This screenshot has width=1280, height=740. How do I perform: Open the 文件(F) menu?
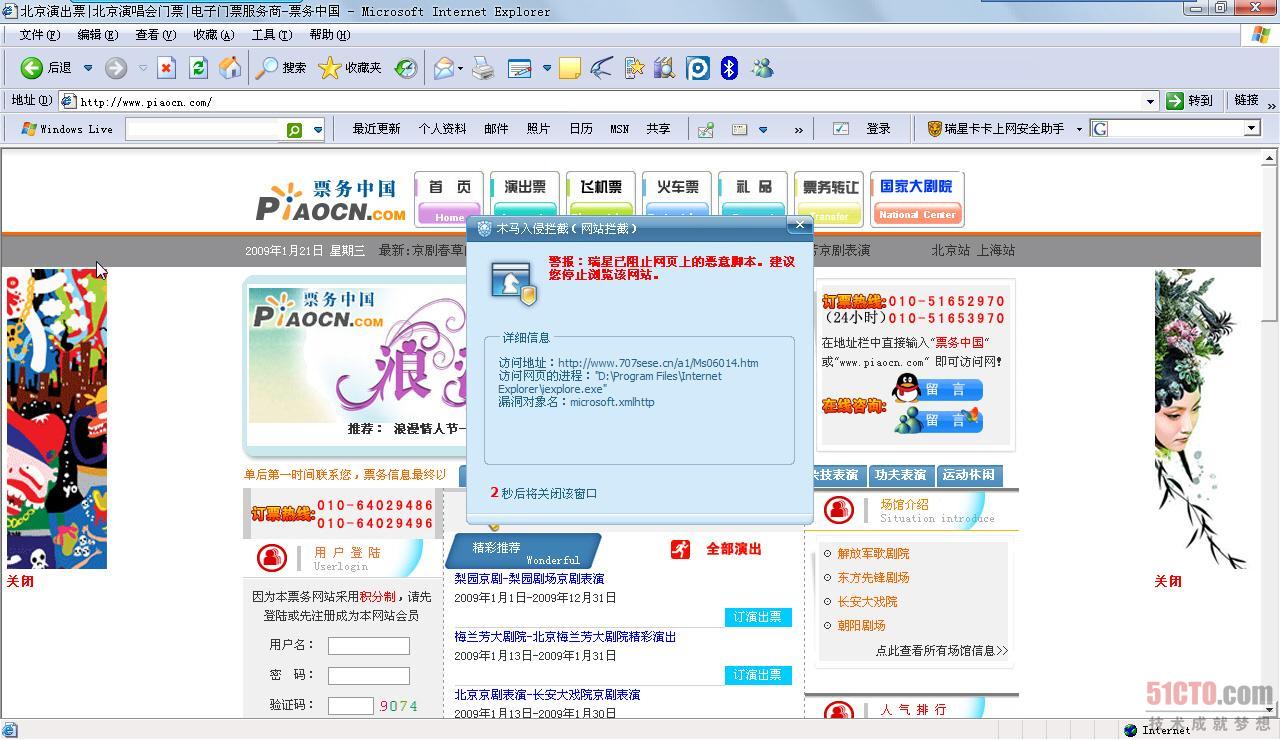point(39,34)
